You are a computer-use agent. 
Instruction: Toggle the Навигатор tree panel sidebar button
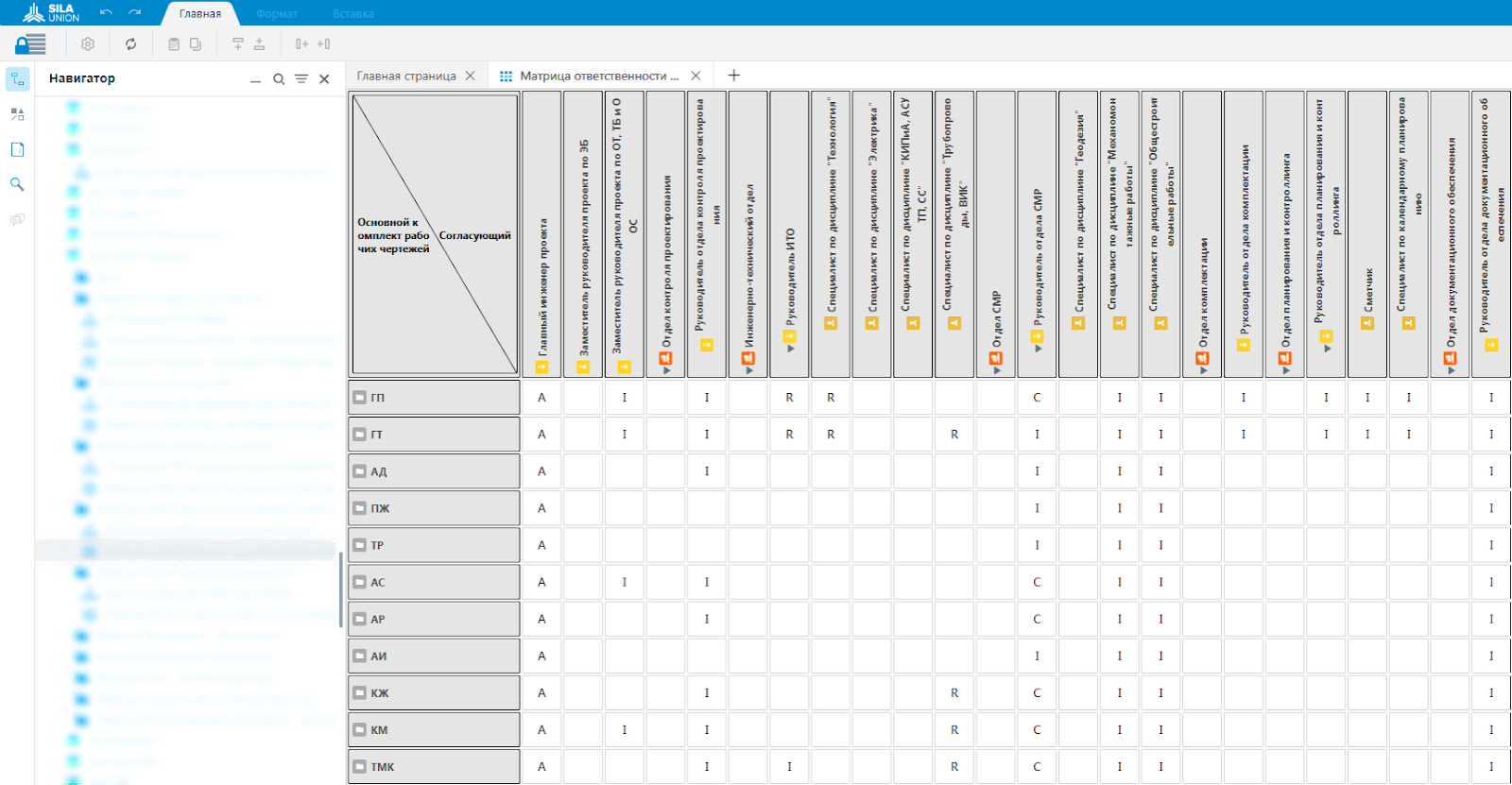click(17, 79)
